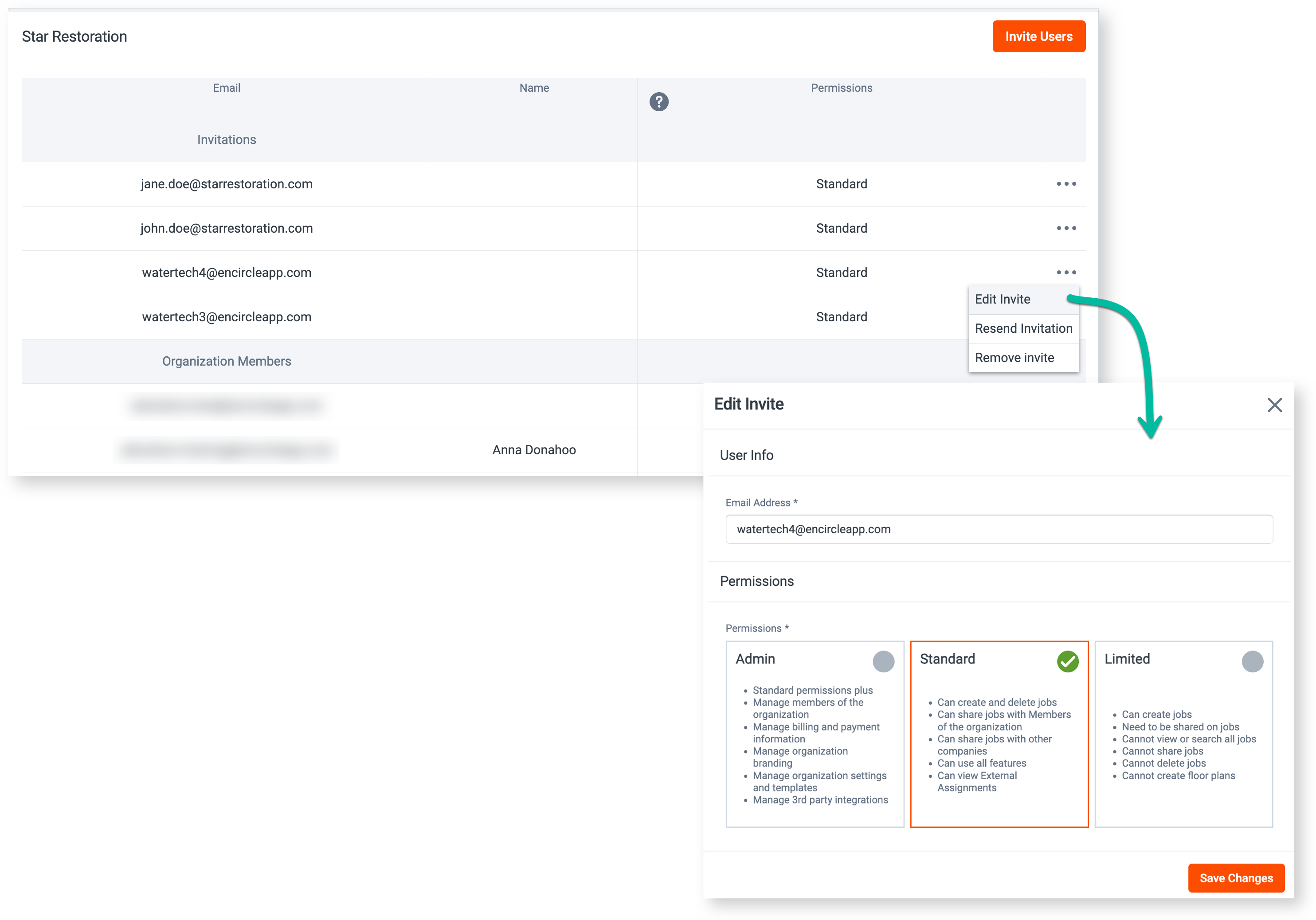Select the Admin permission radio circle

pyautogui.click(x=883, y=662)
